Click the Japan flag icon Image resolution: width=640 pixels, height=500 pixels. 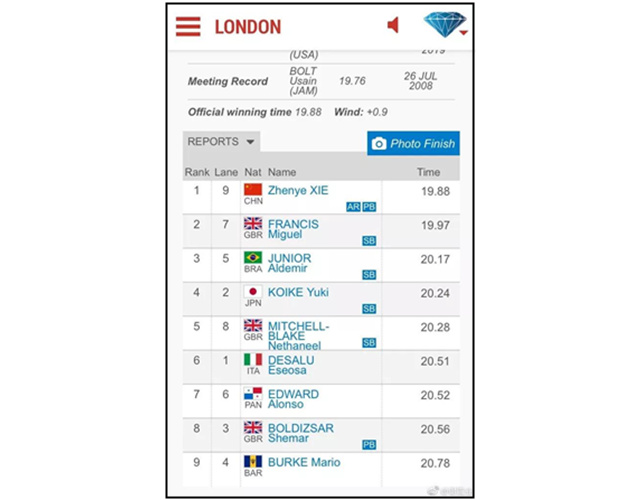coord(253,291)
